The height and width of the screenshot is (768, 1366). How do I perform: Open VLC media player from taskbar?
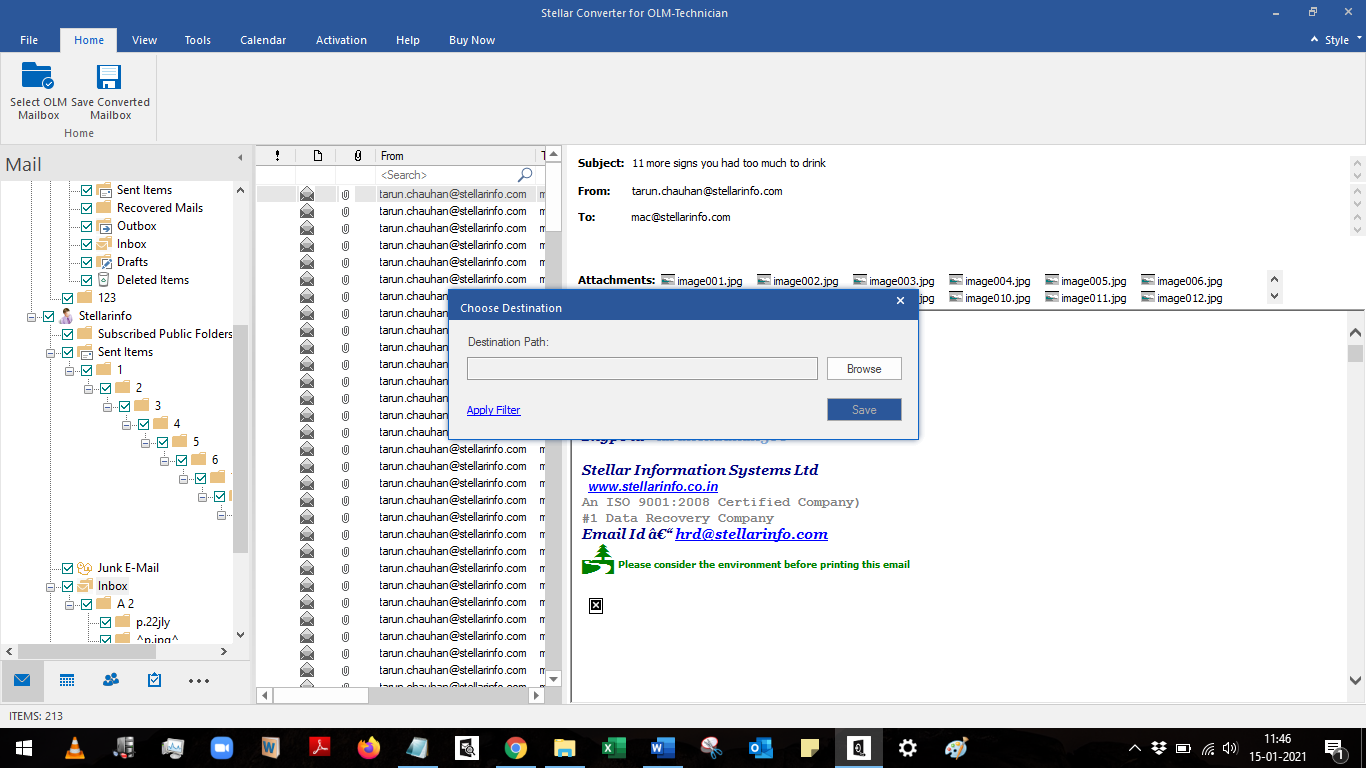point(74,748)
